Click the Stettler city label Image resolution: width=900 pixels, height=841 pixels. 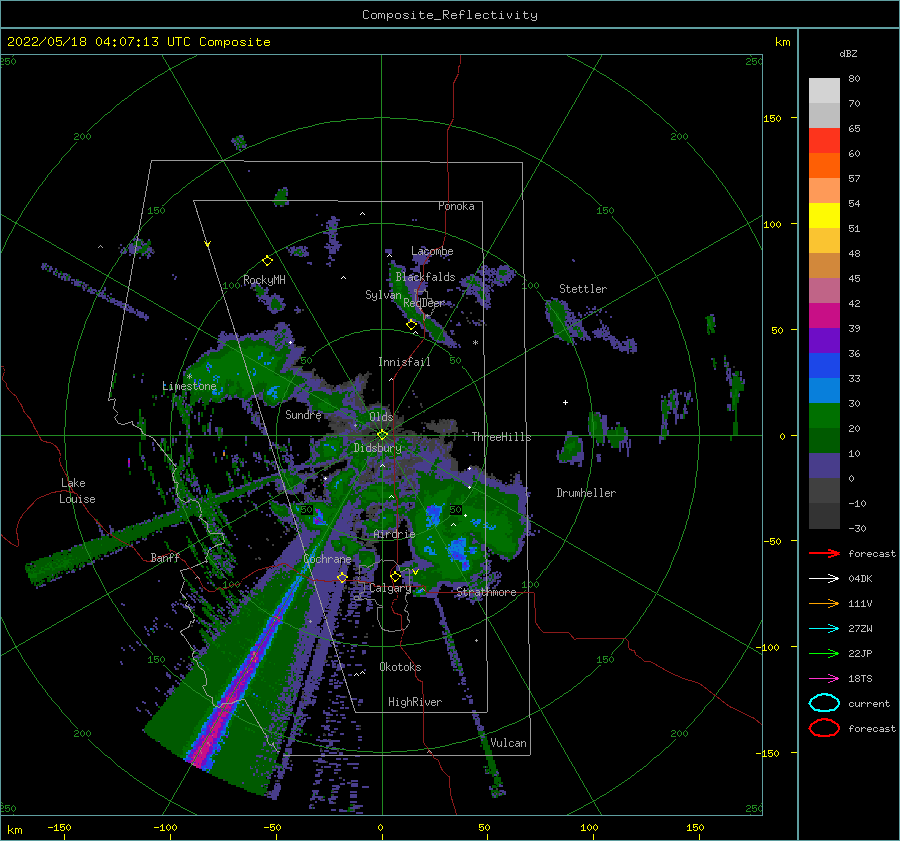pyautogui.click(x=583, y=289)
